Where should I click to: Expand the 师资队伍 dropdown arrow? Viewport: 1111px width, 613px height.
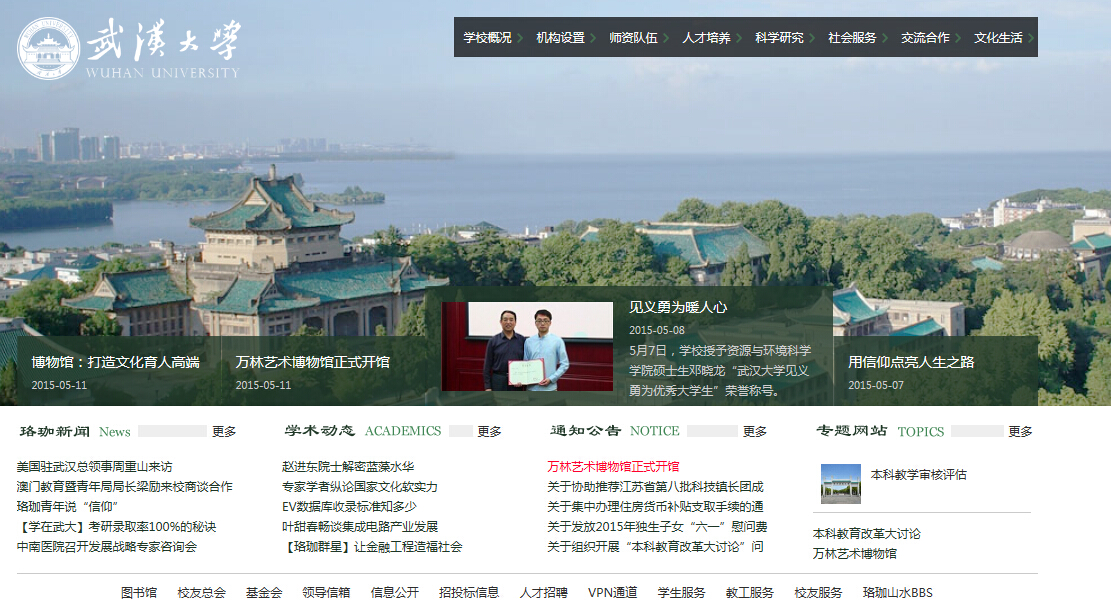pos(668,37)
